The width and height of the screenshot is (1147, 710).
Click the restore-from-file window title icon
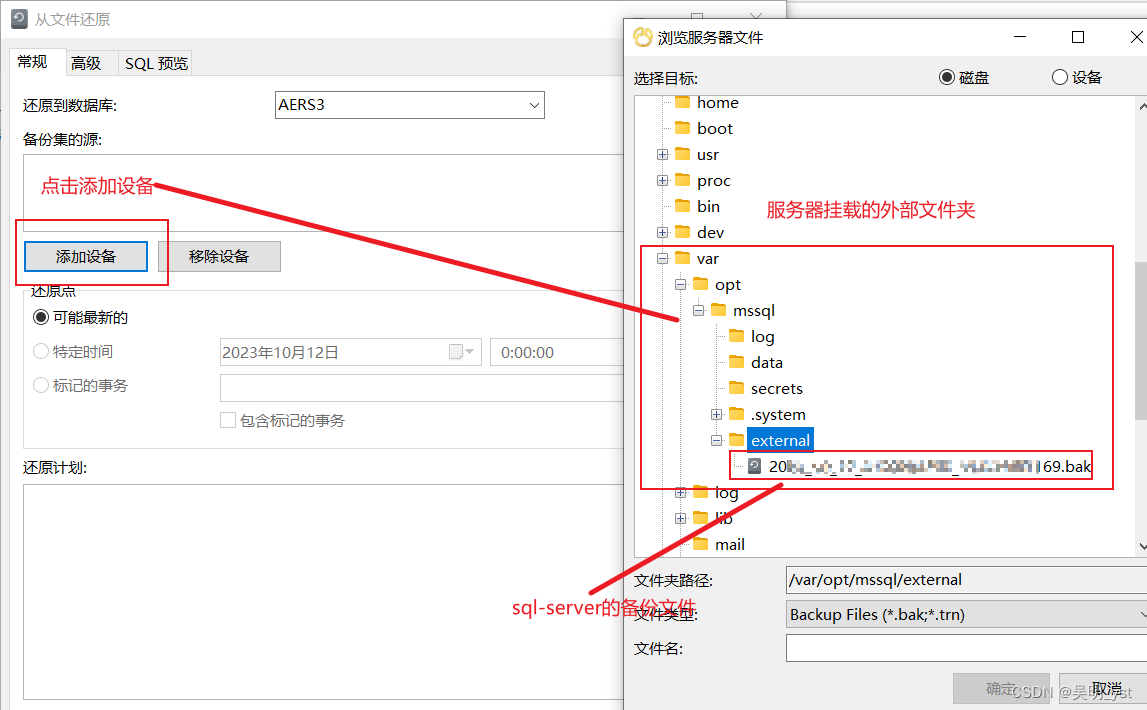pyautogui.click(x=20, y=19)
